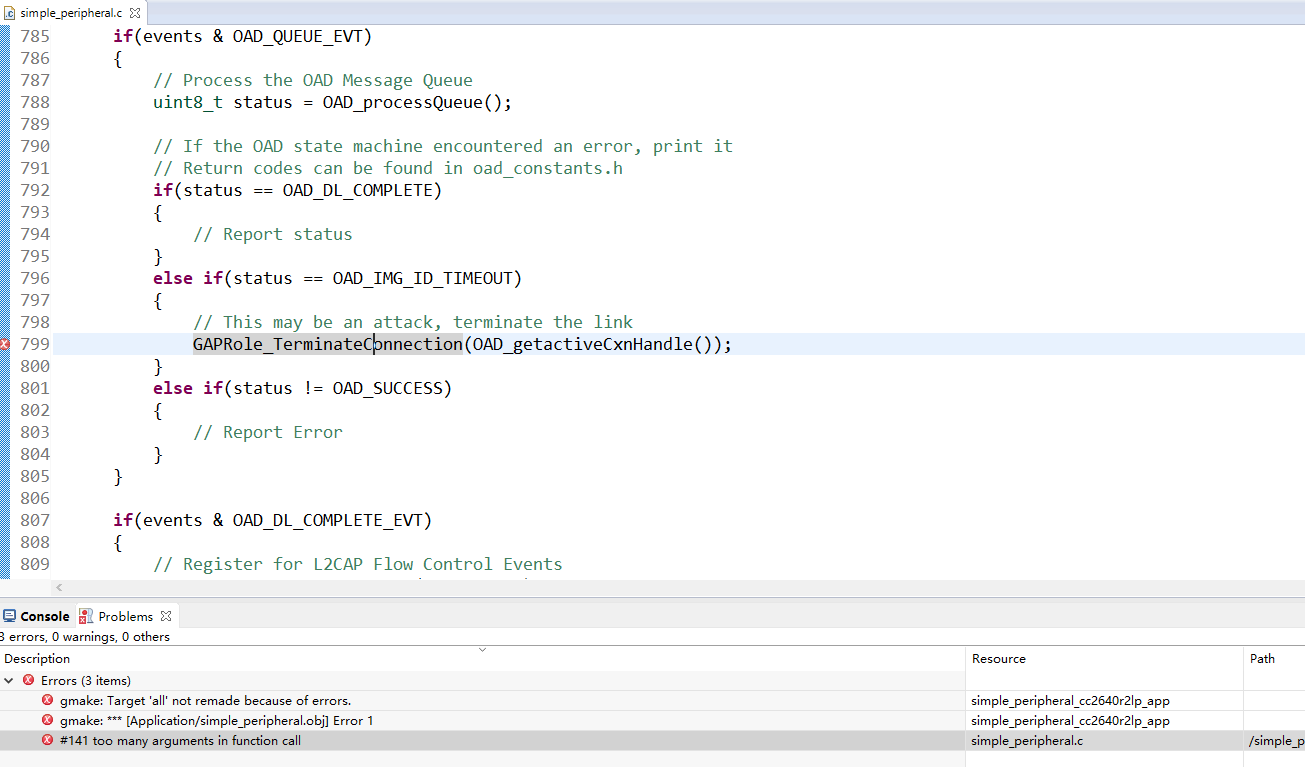Image resolution: width=1305 pixels, height=767 pixels.
Task: Click comment "// This may be an attack, terminate the link"
Action: point(413,322)
